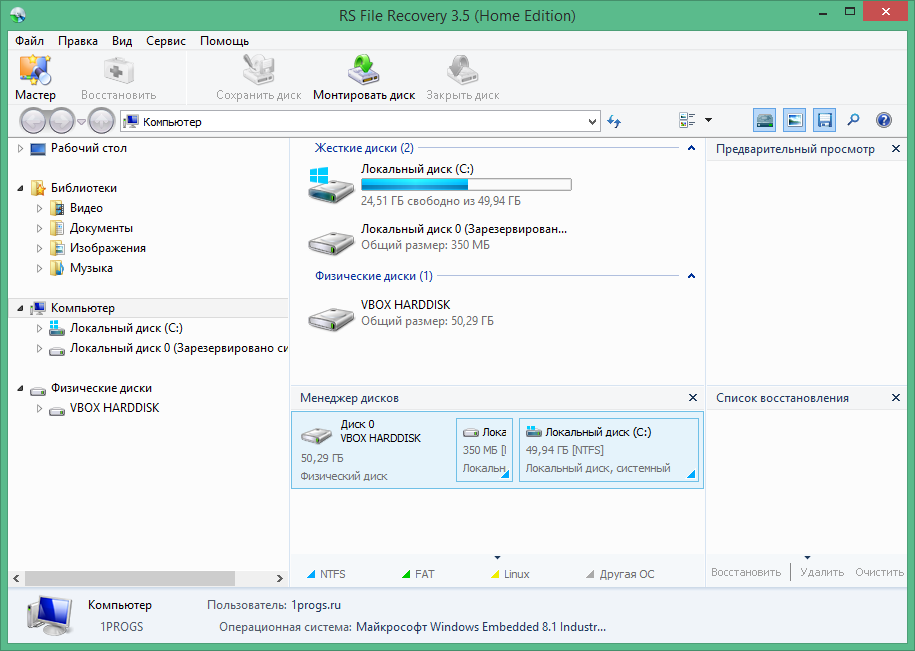
Task: Open the Файл menu
Action: tap(29, 41)
